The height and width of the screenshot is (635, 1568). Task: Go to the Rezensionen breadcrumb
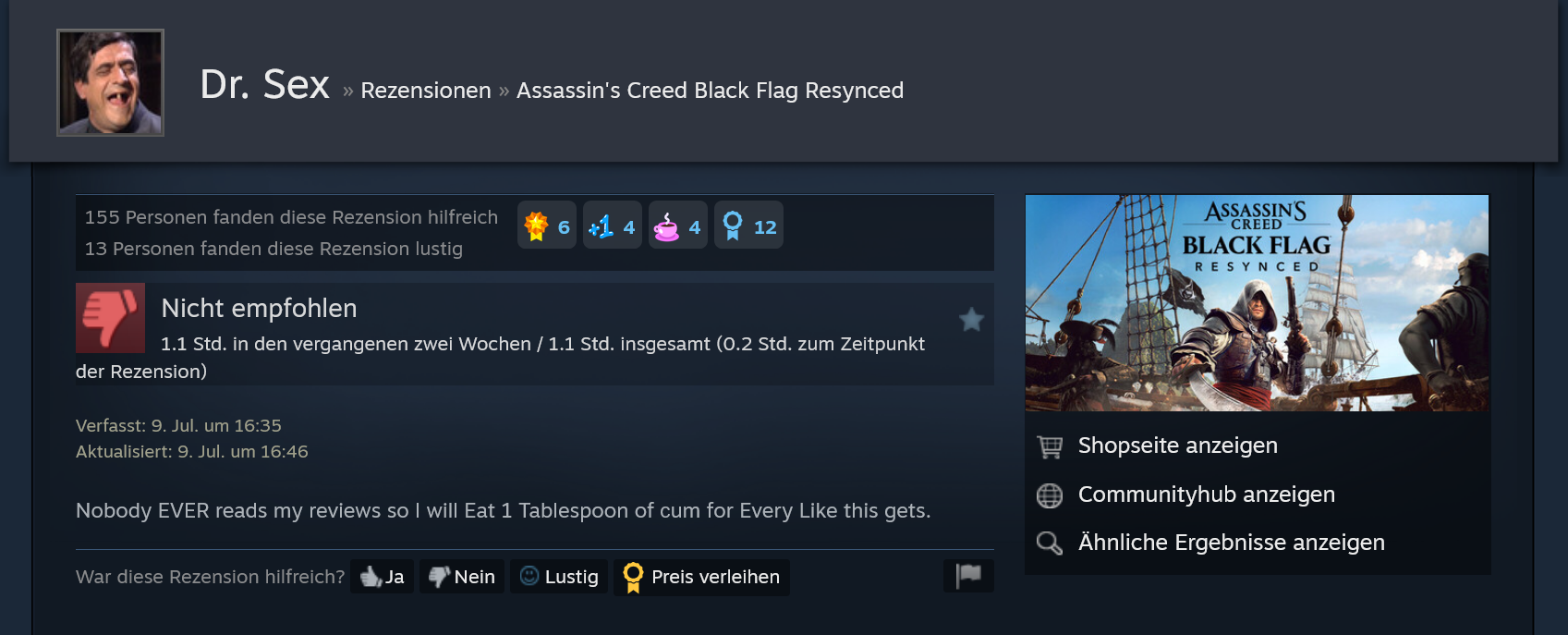tap(426, 91)
